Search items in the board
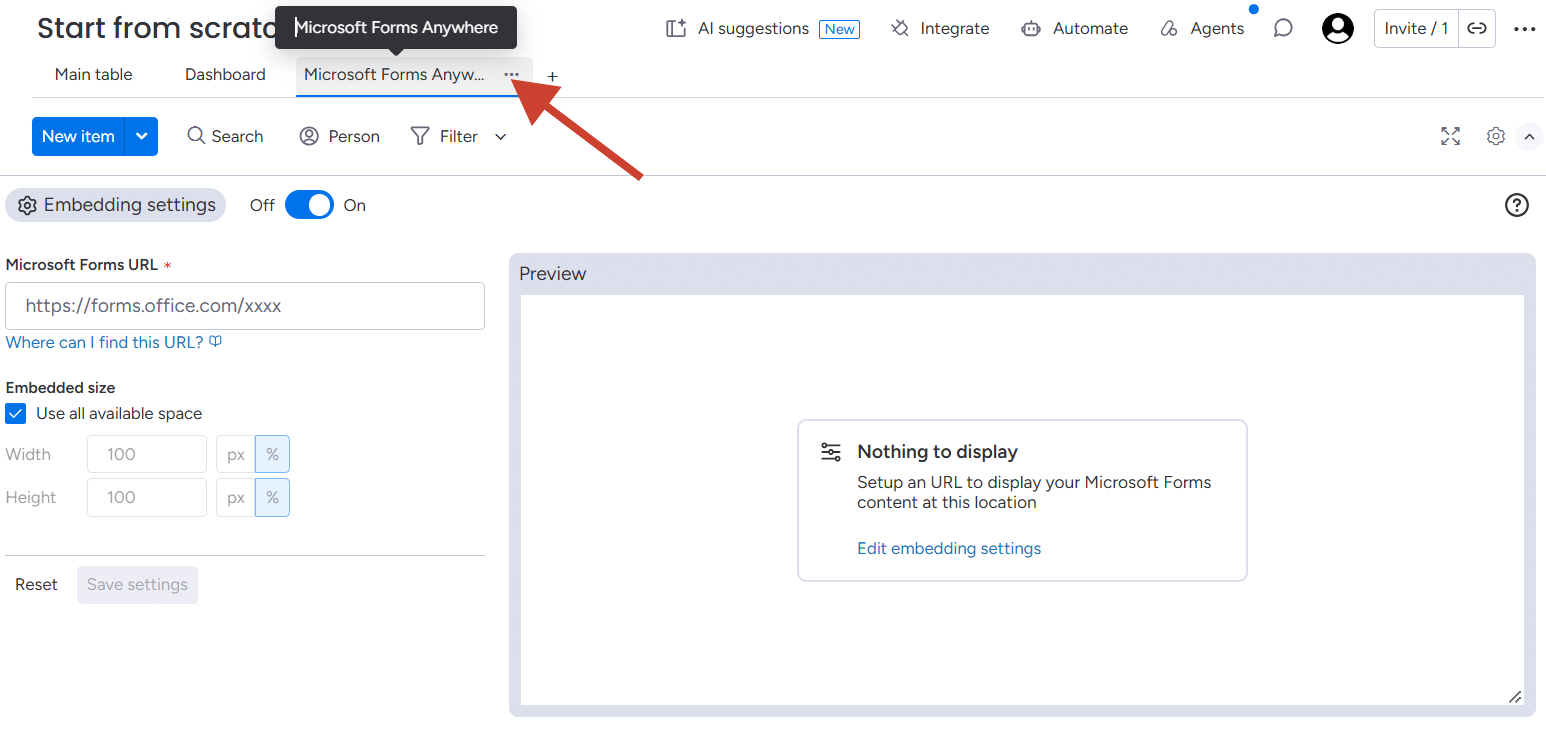 (225, 136)
